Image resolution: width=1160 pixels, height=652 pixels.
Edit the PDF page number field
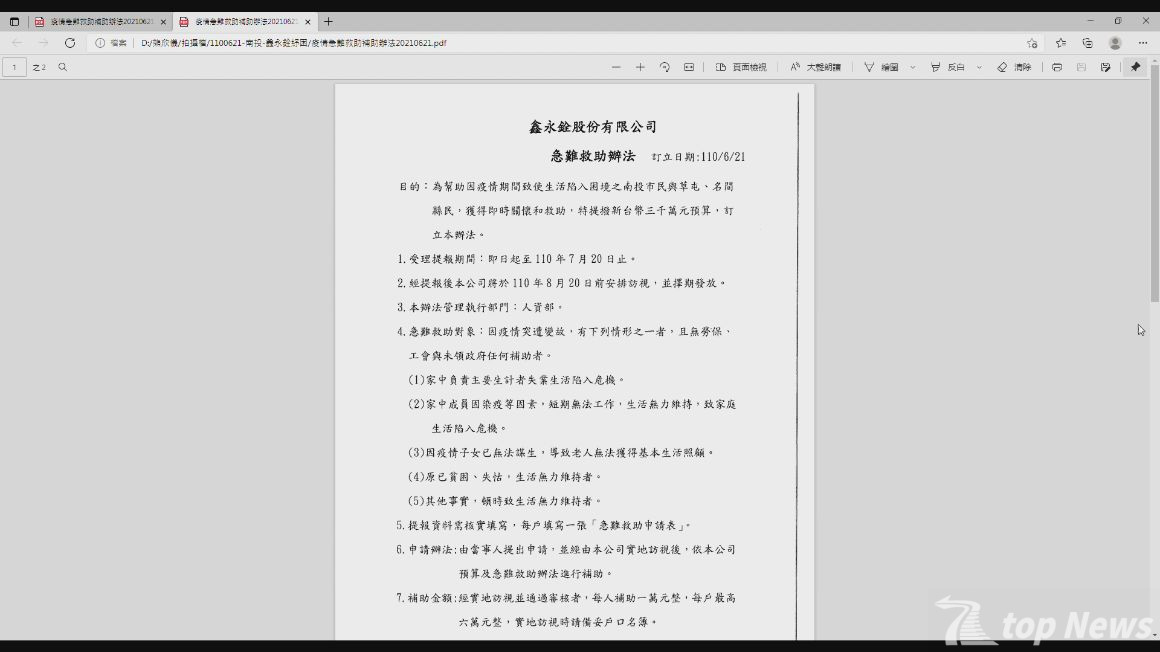point(14,67)
